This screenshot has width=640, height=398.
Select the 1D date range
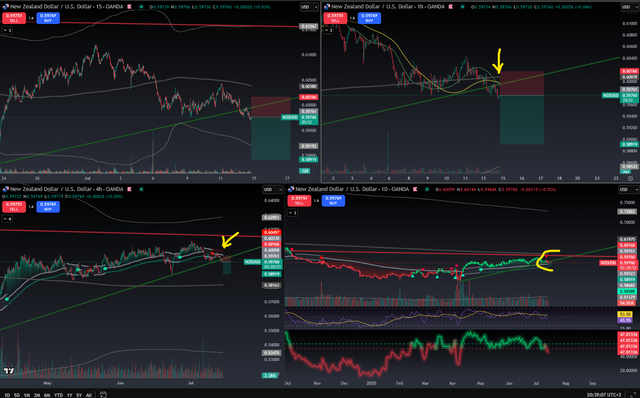tap(7, 395)
